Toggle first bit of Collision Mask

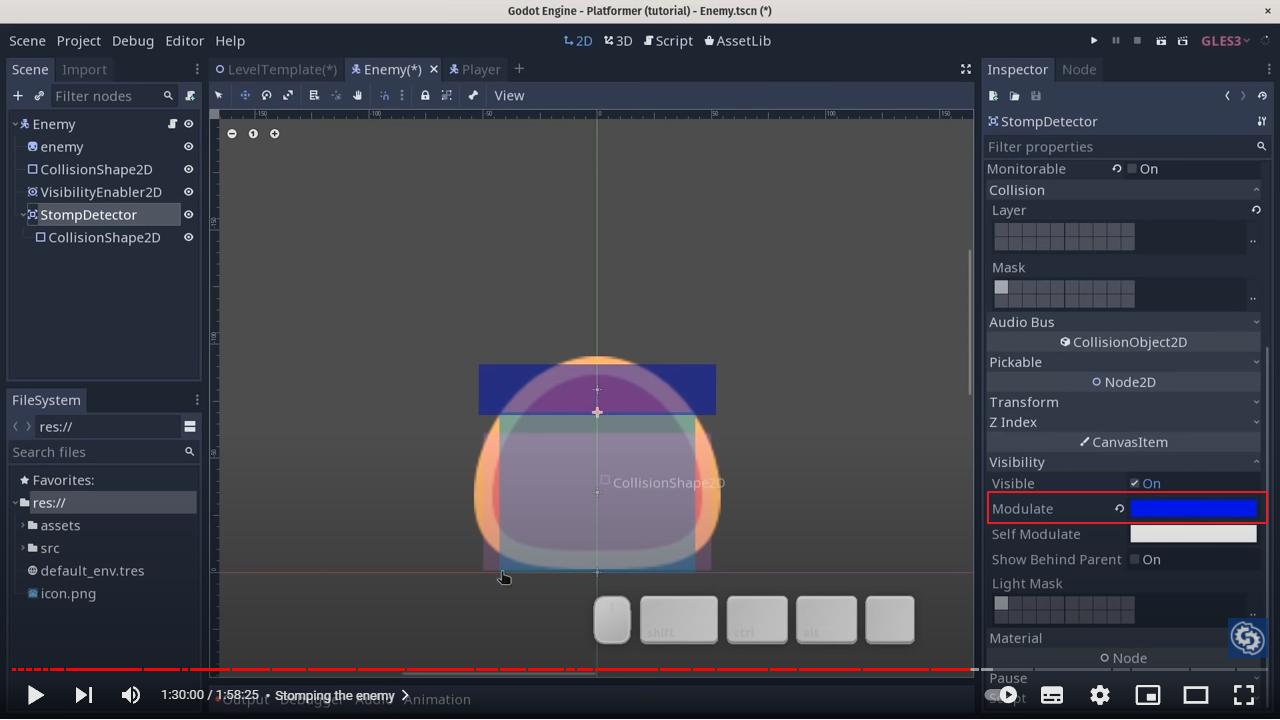point(1001,287)
